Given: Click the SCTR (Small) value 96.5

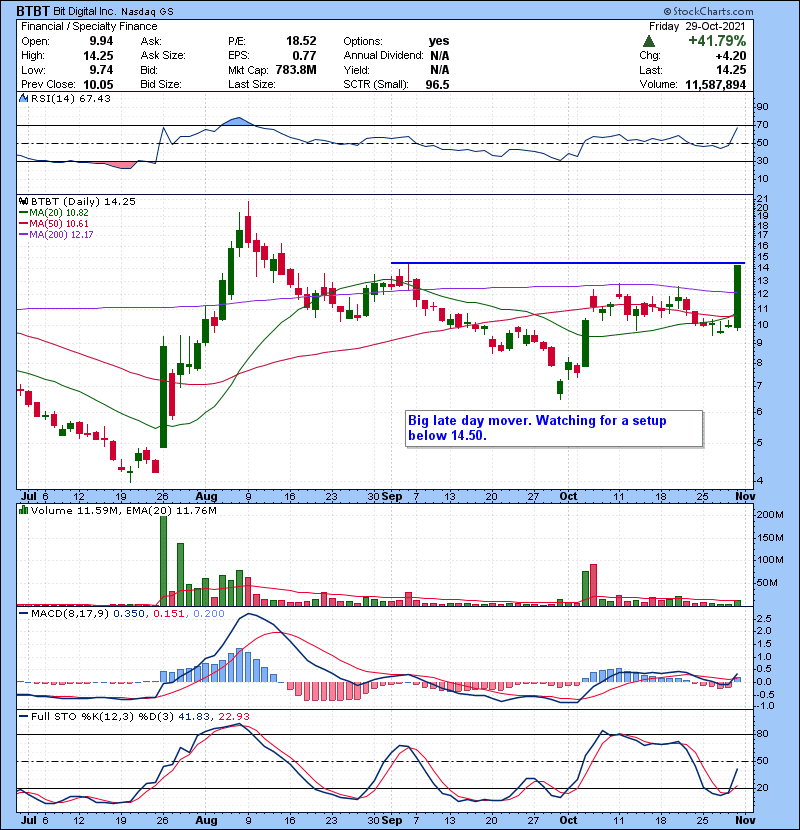Looking at the screenshot, I should coord(437,85).
